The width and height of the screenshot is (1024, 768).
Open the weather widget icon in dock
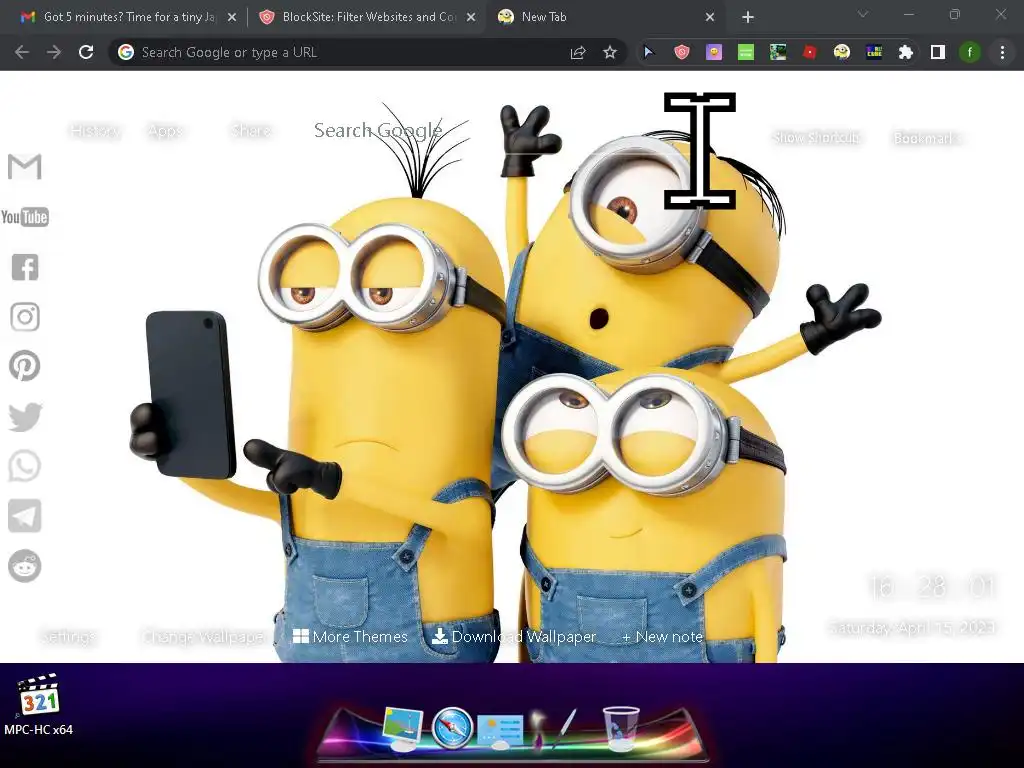(500, 731)
